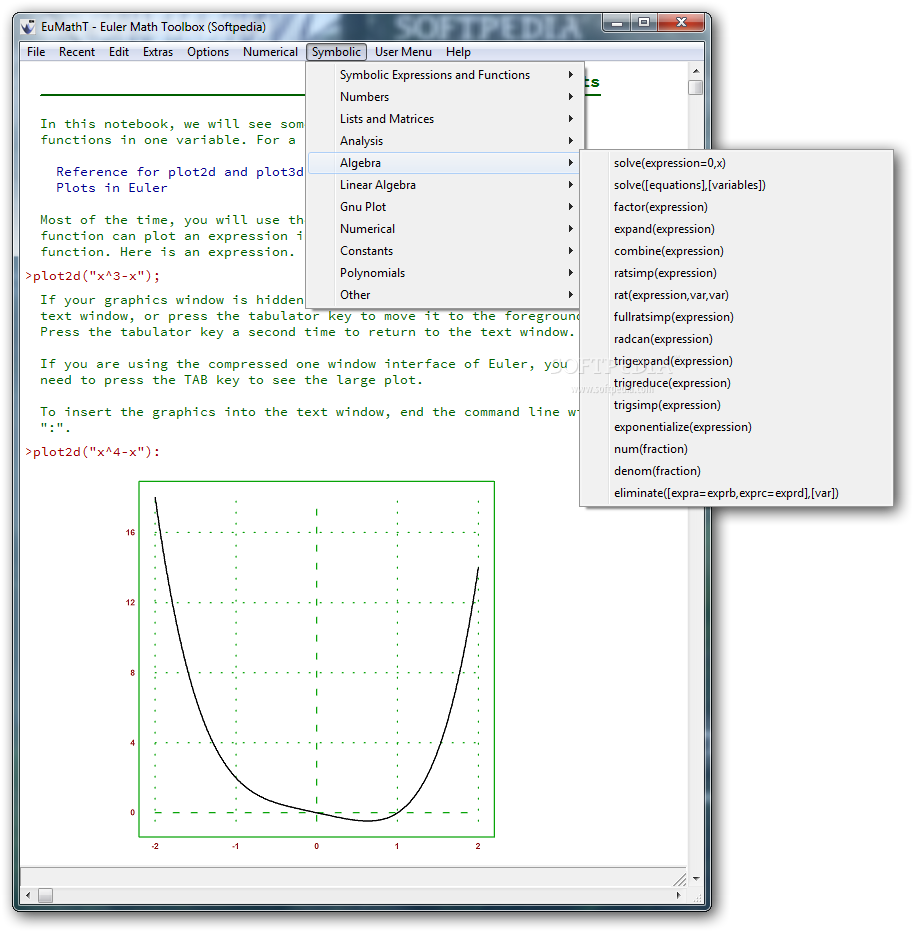Image resolution: width=914 pixels, height=932 pixels.
Task: Expand Symbolic Expressions and Functions submenu
Action: click(445, 75)
